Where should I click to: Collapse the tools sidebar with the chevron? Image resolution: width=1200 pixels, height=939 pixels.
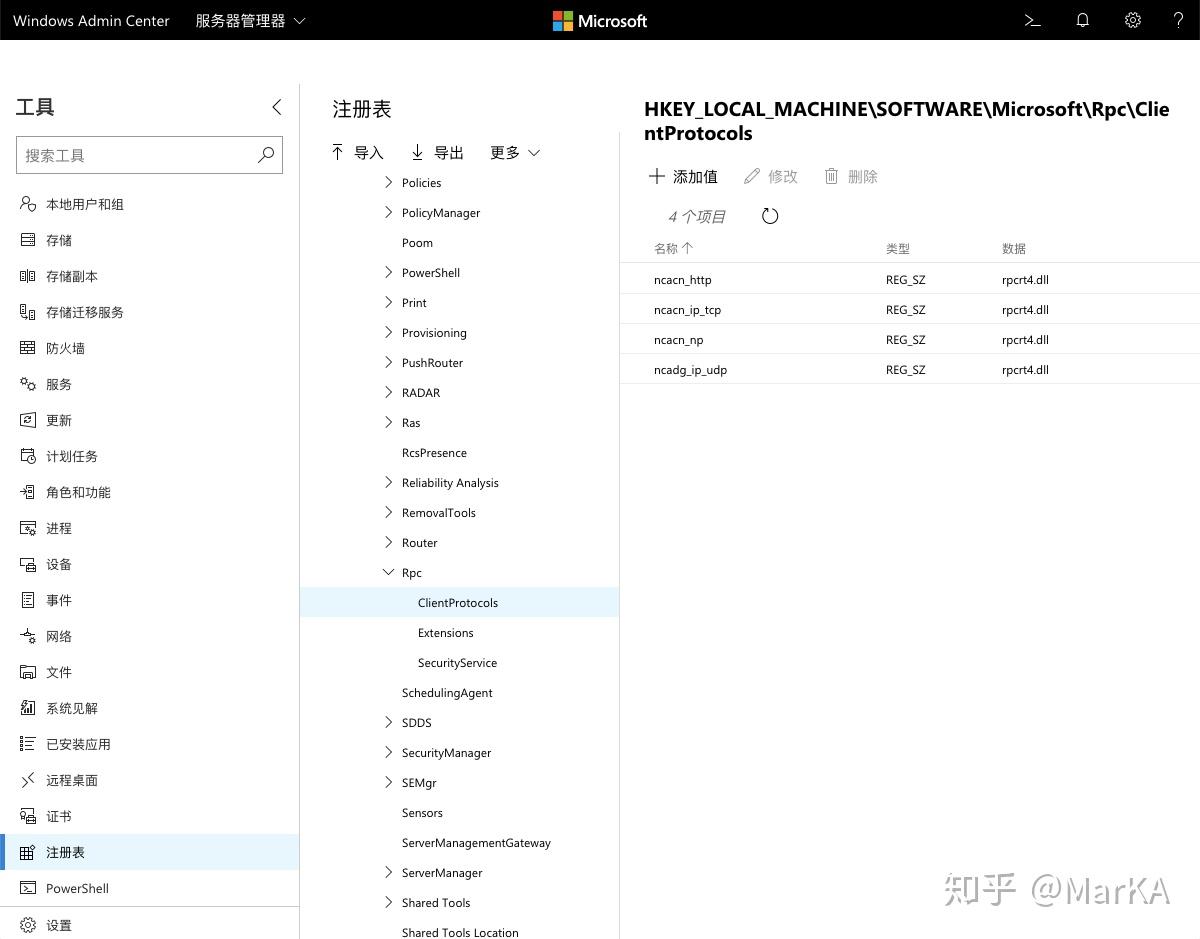(277, 107)
